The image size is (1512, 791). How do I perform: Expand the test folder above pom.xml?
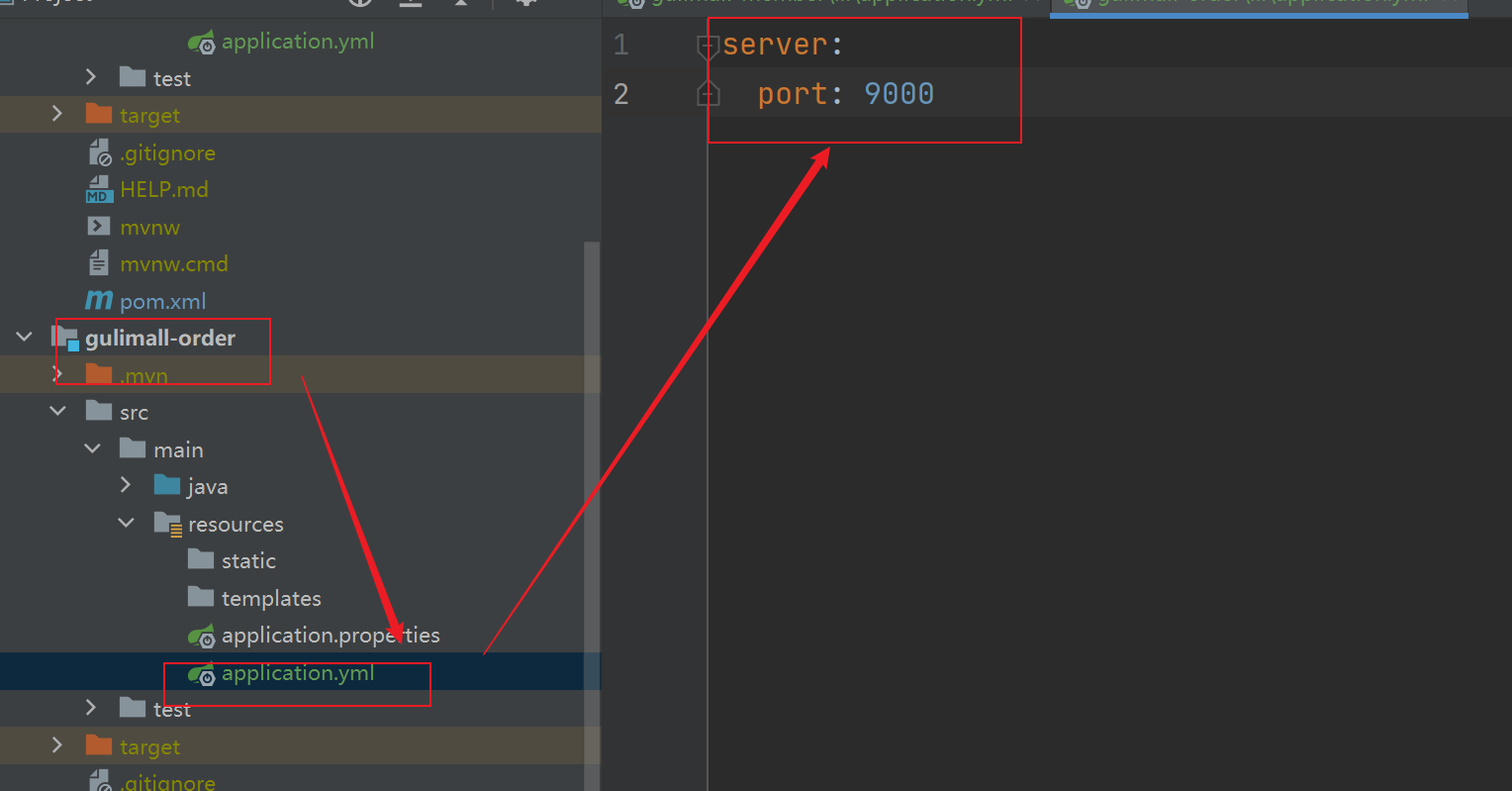coord(91,77)
